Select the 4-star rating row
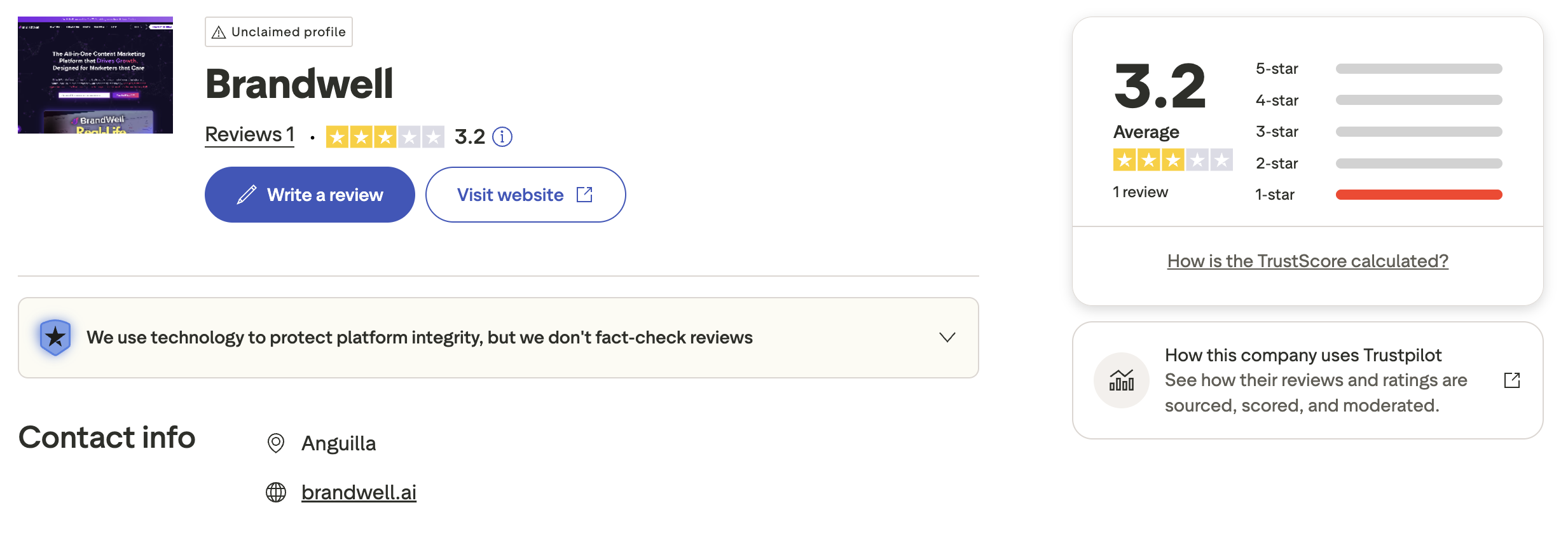 pos(1379,100)
